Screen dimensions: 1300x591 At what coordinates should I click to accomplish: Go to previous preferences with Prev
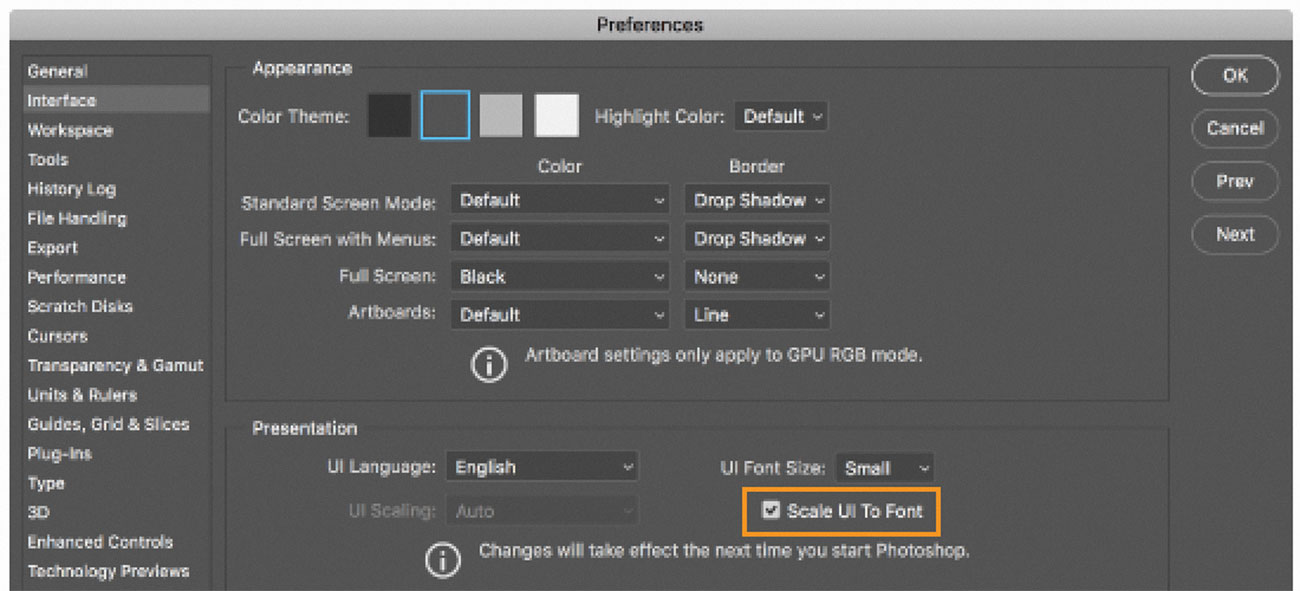(x=1235, y=181)
